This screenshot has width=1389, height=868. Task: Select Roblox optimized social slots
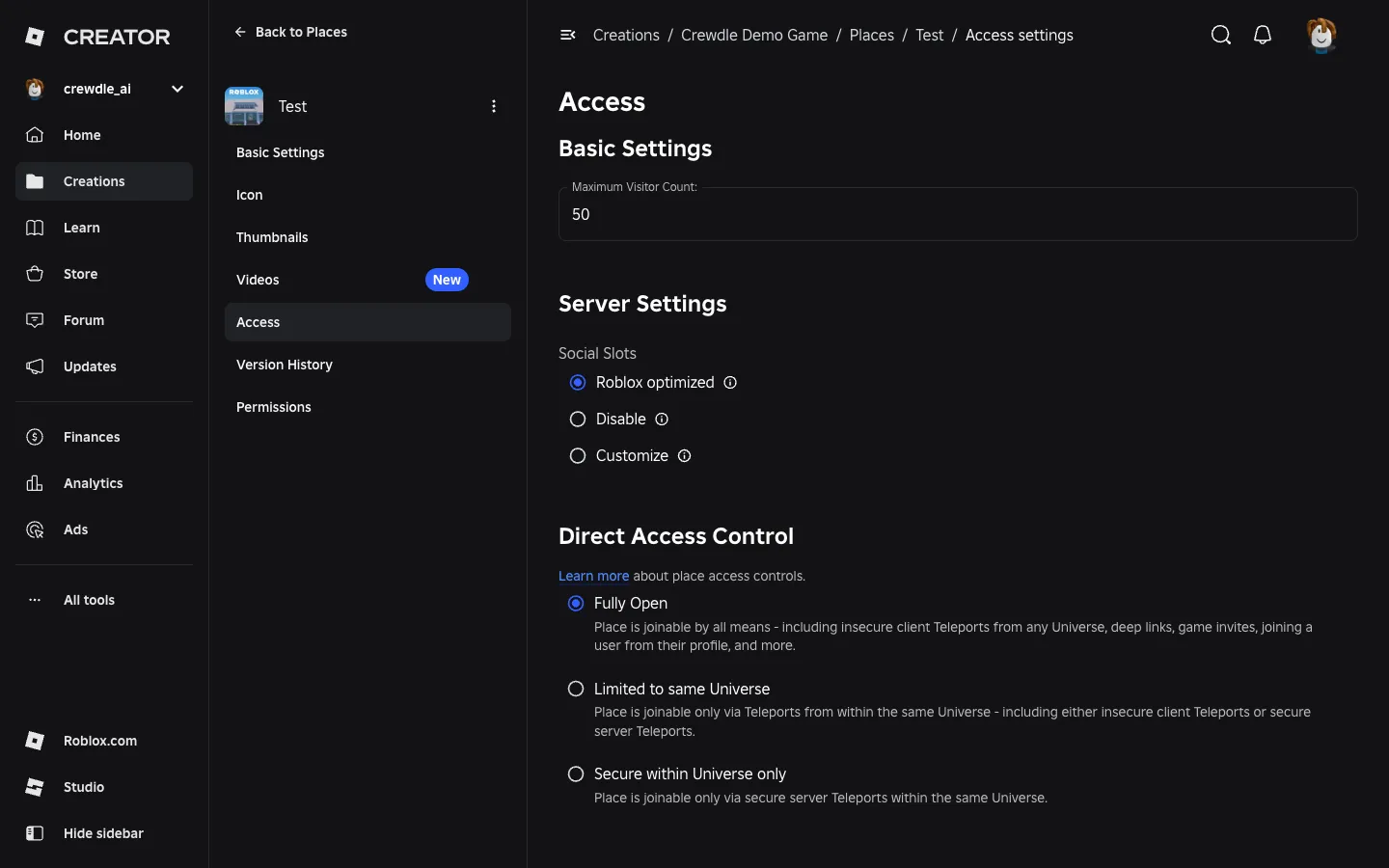(578, 383)
